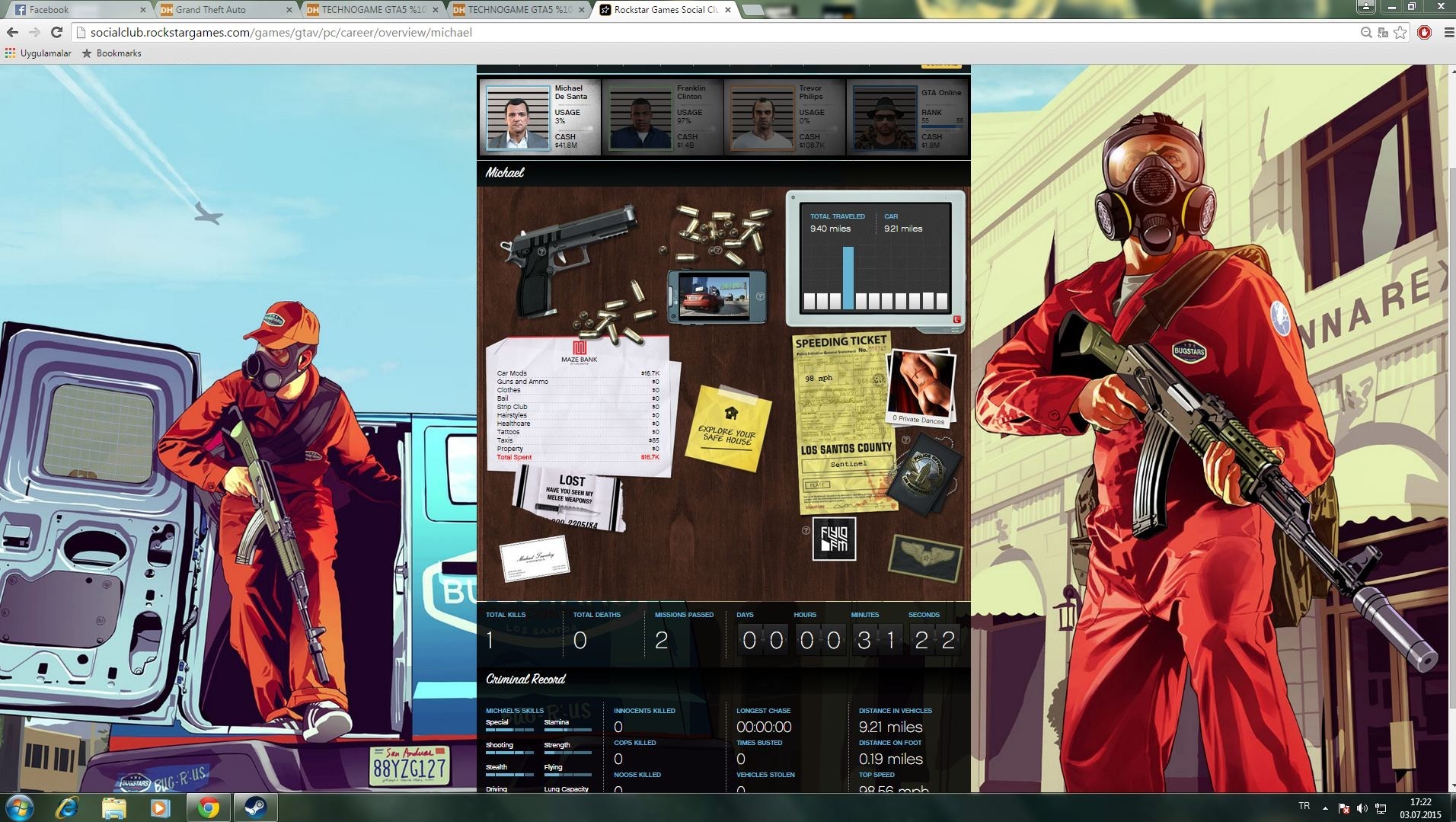Open the phone showing the car snapshot
The width and height of the screenshot is (1456, 822).
(x=717, y=296)
